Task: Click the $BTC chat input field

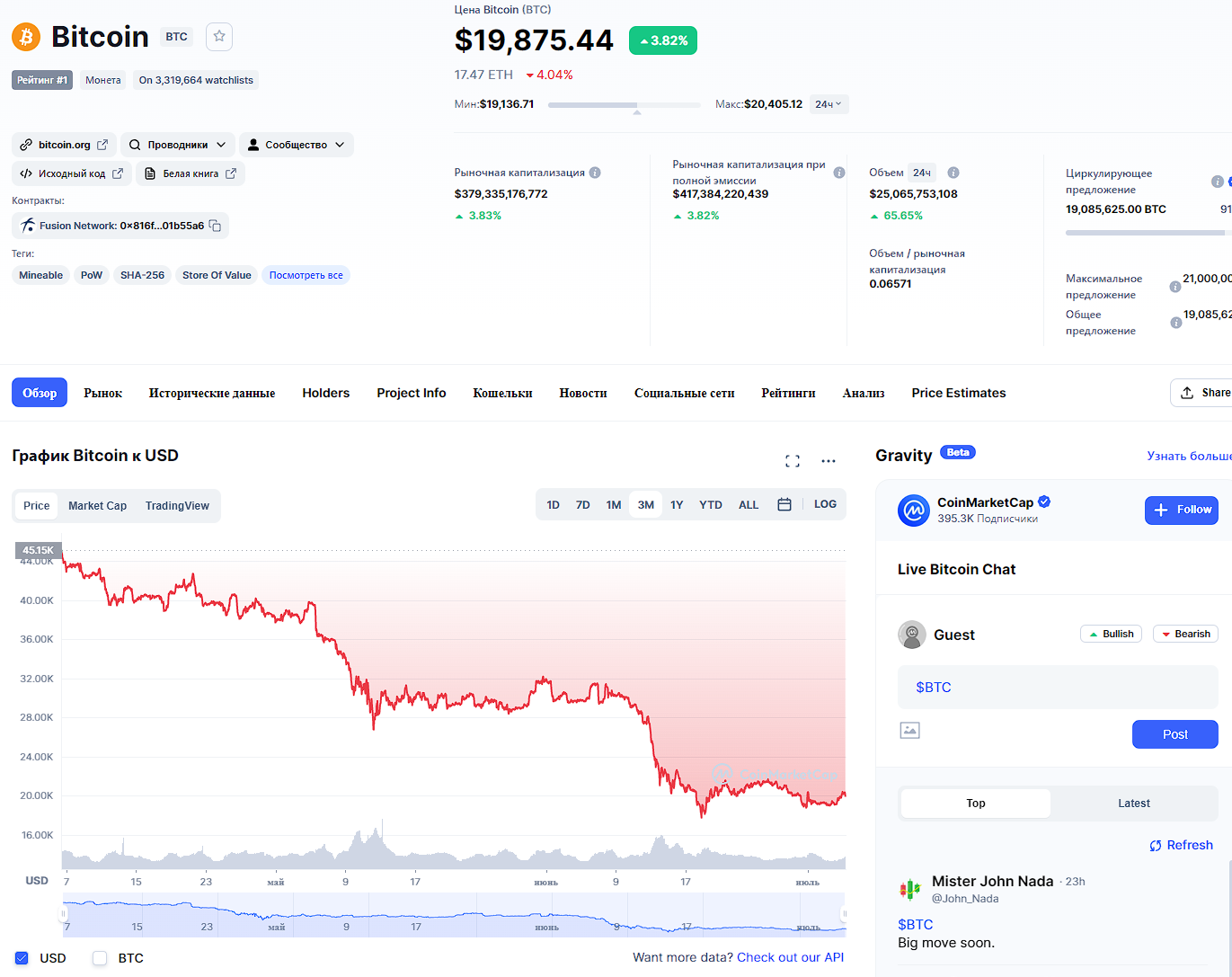Action: click(1057, 688)
